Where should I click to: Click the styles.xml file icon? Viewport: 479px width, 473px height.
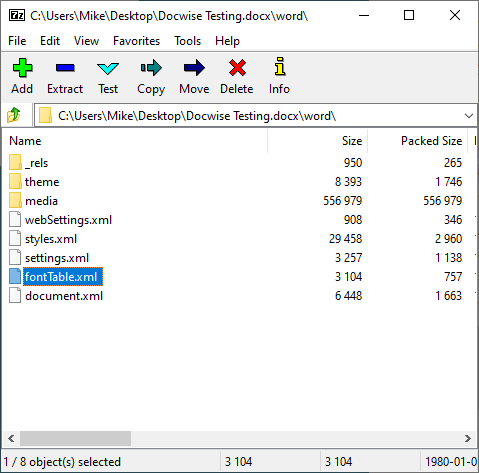click(x=15, y=238)
